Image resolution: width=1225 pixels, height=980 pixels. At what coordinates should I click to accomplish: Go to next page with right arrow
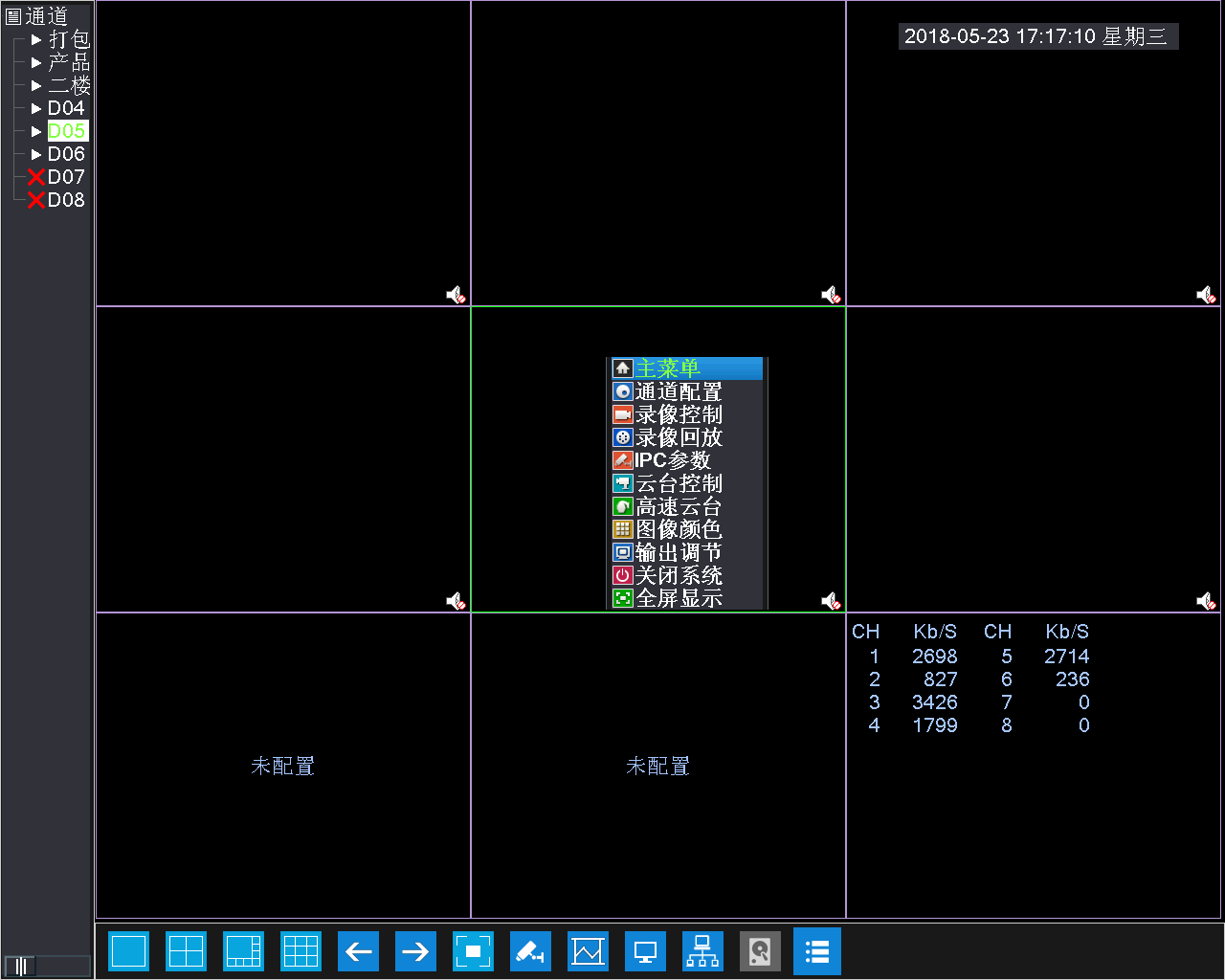415,951
